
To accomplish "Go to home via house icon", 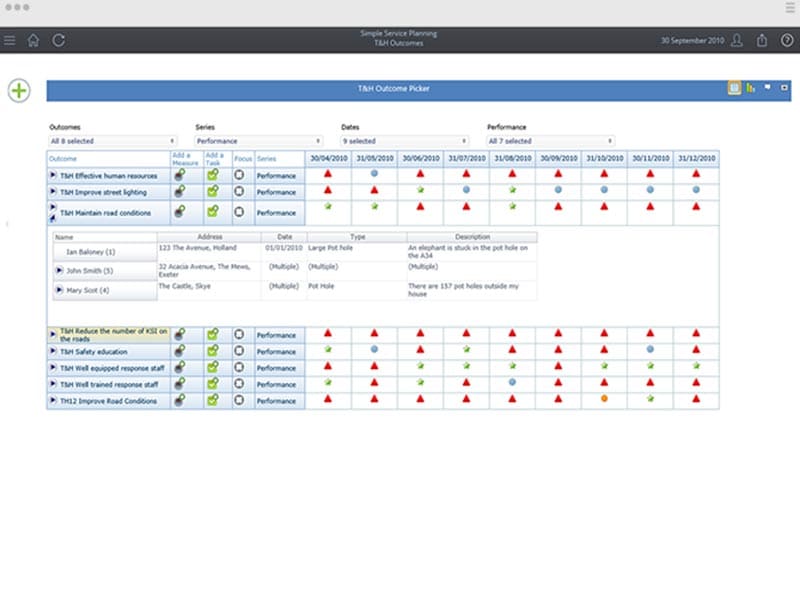I will [34, 41].
